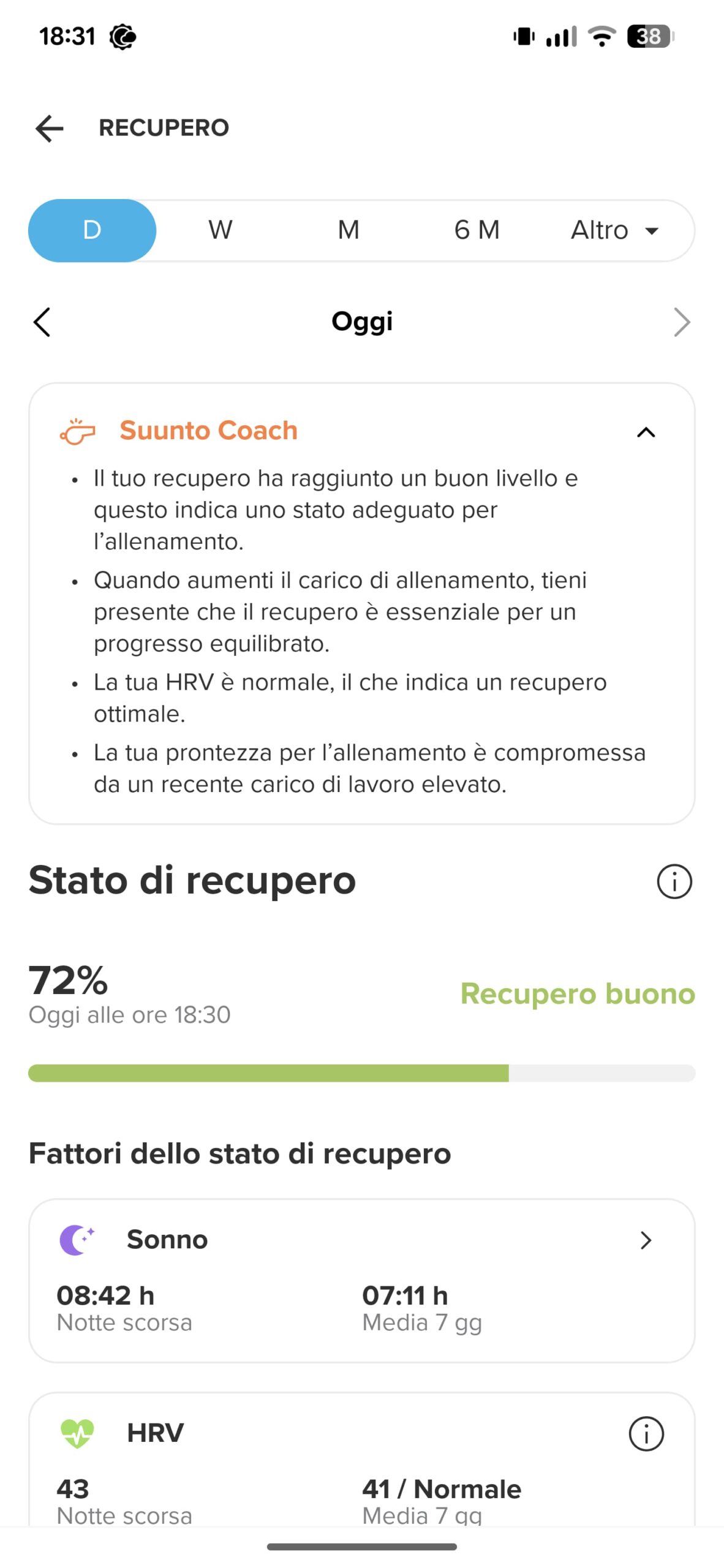Tap the green recovery progress bar
The height and width of the screenshot is (1568, 724).
[x=268, y=1072]
